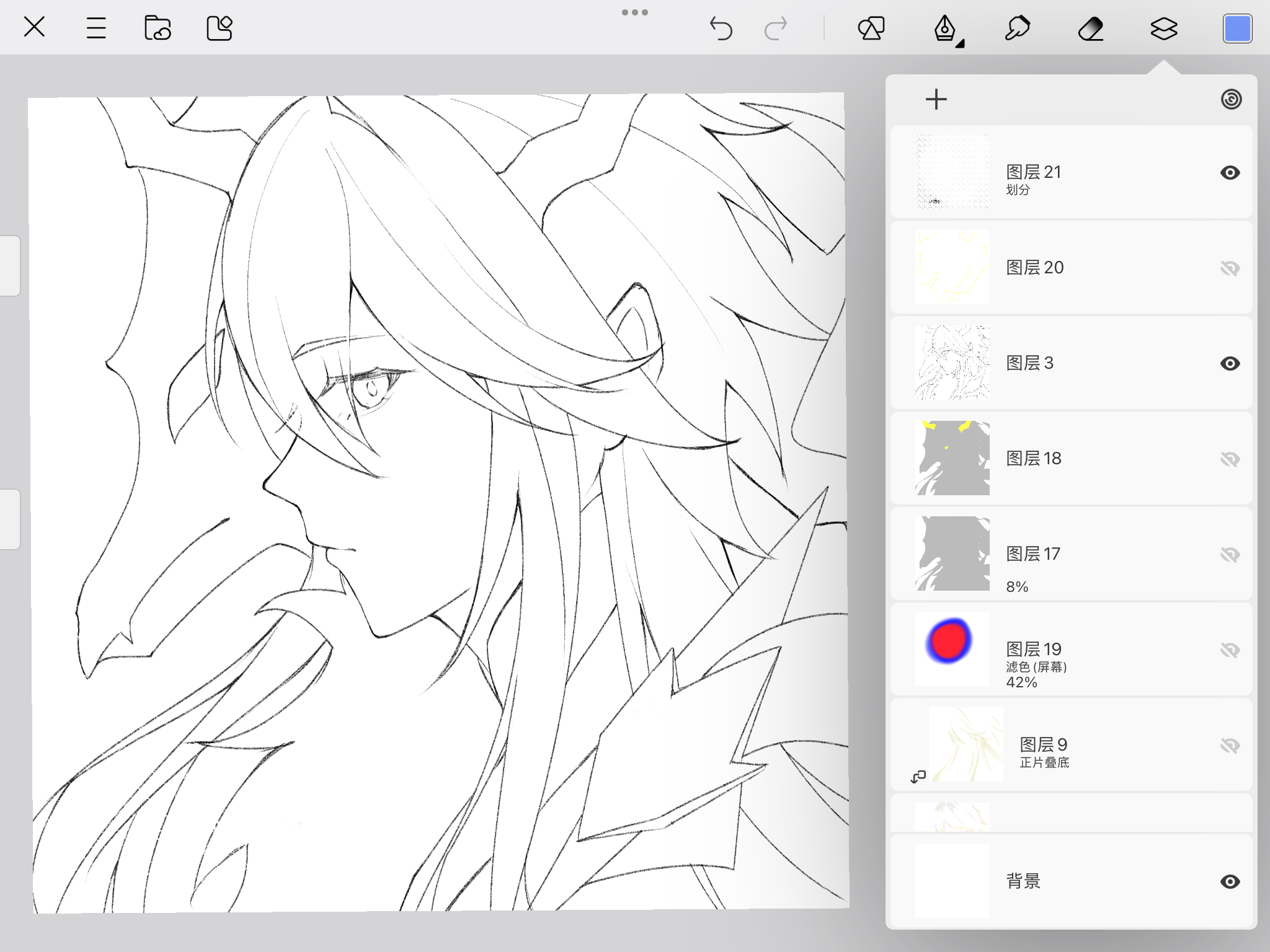The image size is (1270, 952).
Task: Tap the export/share document icon
Action: click(x=219, y=28)
